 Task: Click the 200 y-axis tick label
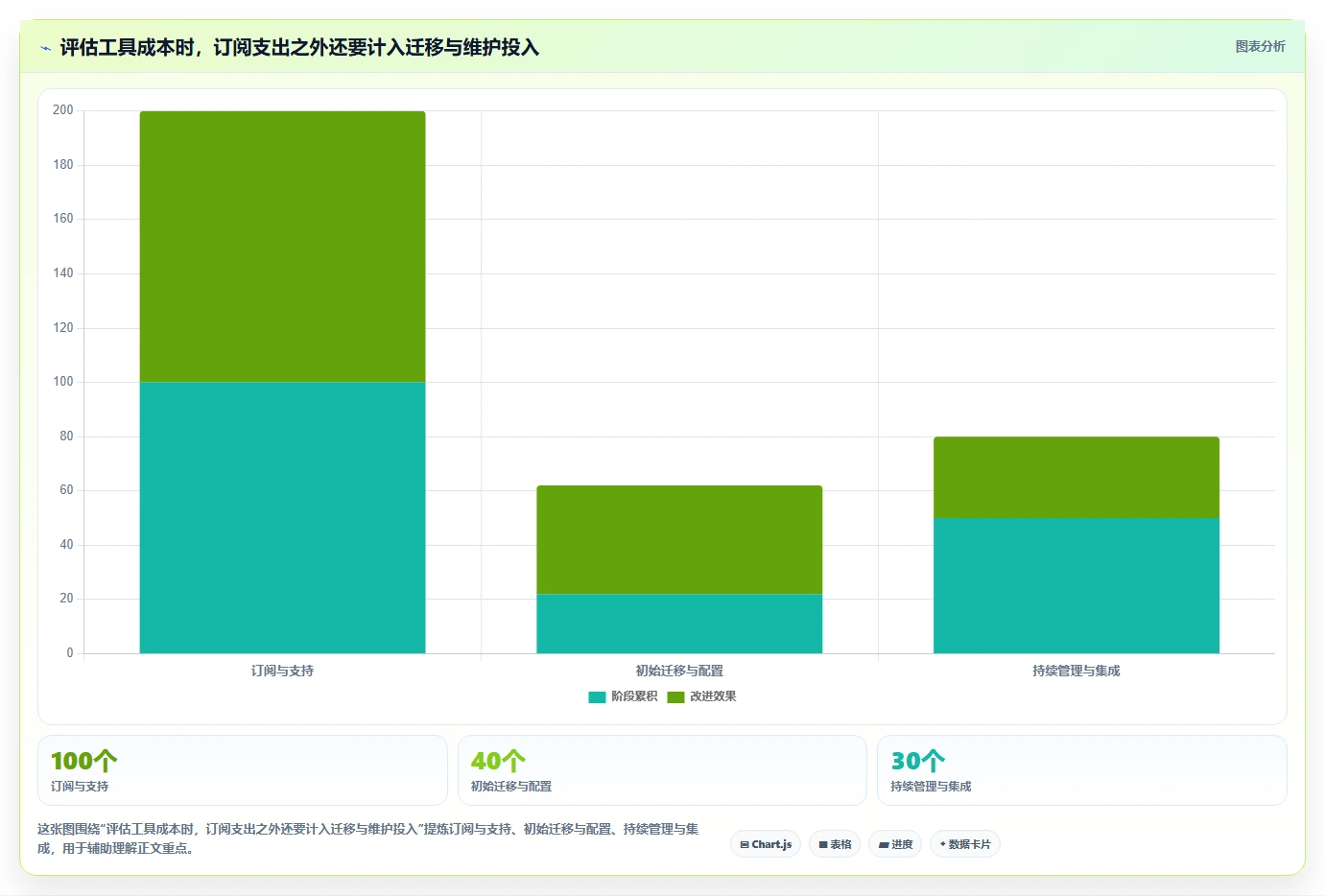pos(63,110)
